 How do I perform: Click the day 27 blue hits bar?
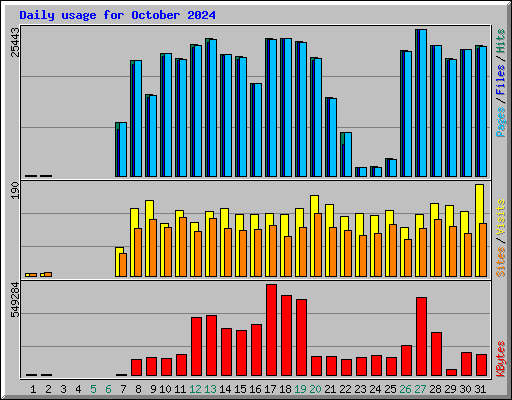423,103
